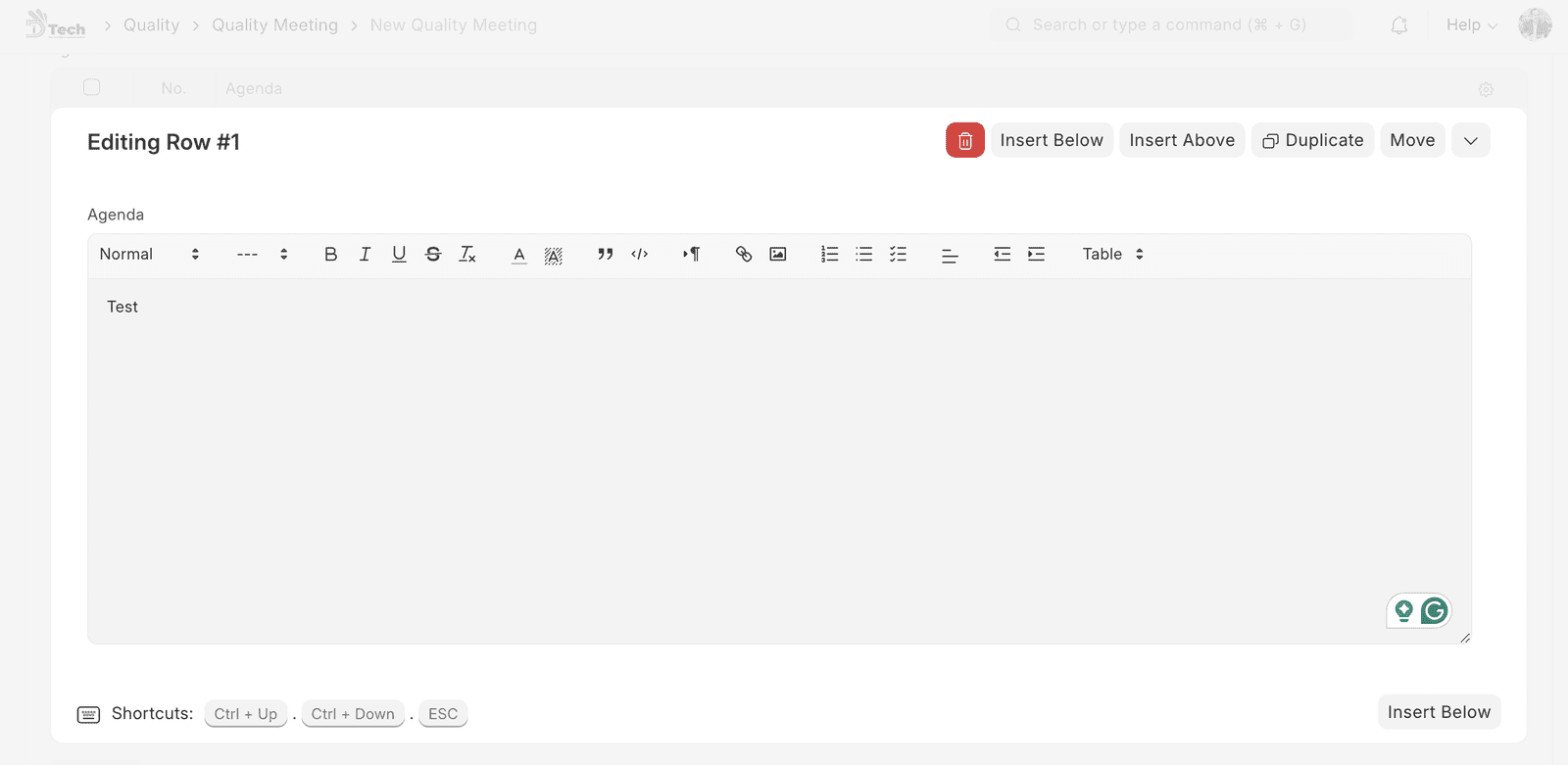Open the Normal heading style dropdown
This screenshot has width=1568, height=765.
click(149, 255)
